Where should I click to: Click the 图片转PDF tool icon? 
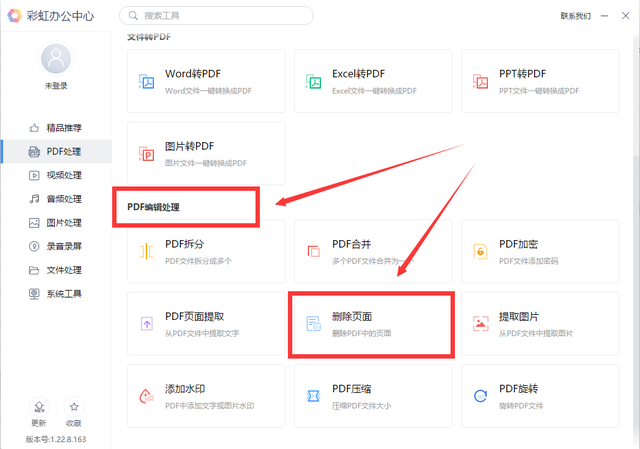pos(146,154)
